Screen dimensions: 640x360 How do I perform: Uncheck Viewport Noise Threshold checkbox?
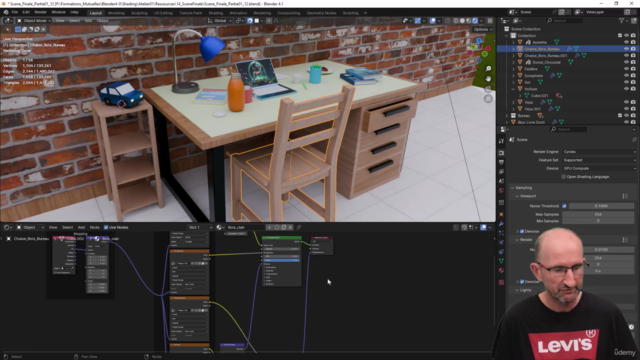[564, 206]
